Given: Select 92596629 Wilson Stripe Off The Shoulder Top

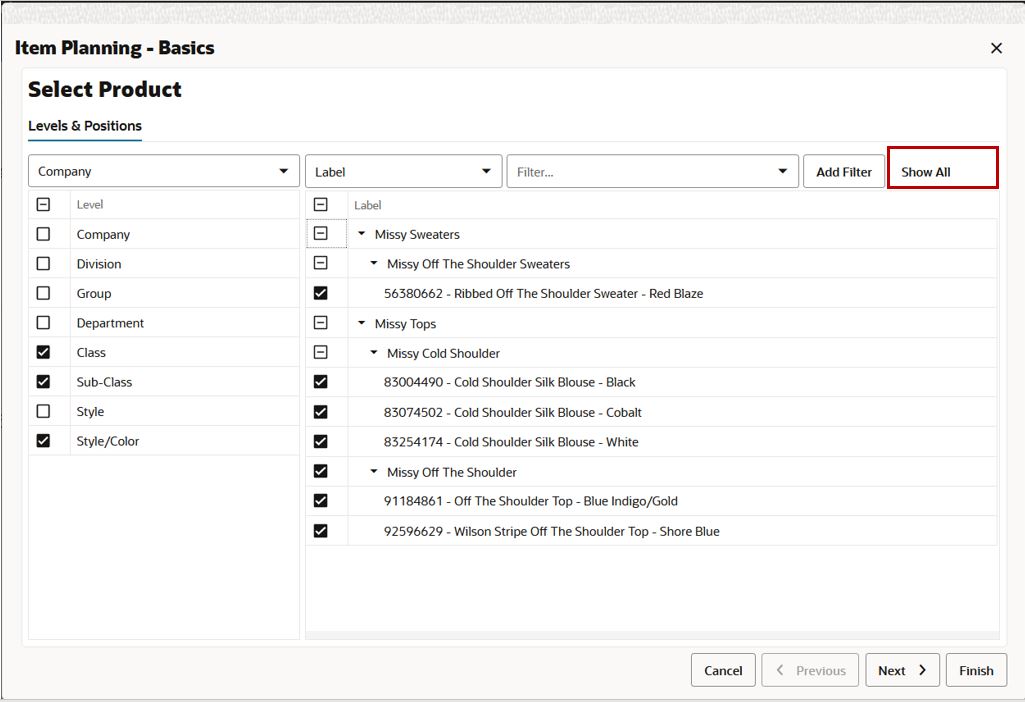Looking at the screenshot, I should pos(551,531).
